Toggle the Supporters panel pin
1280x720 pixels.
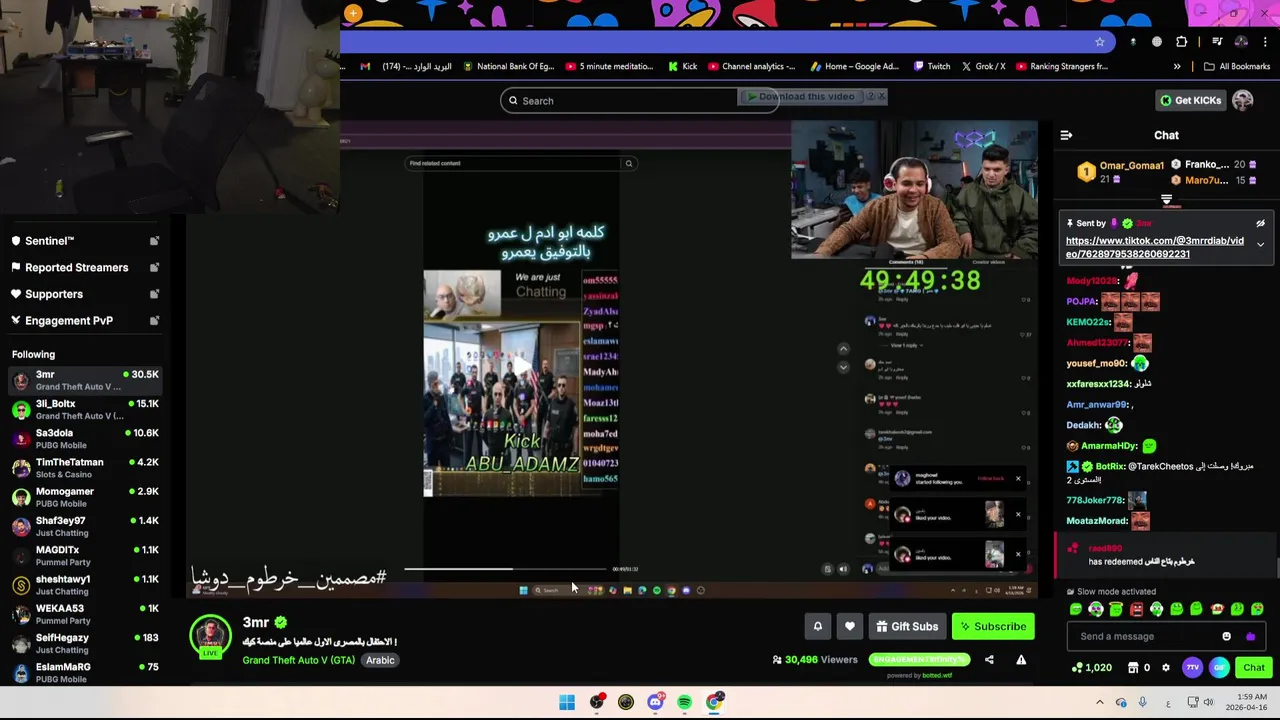[154, 294]
